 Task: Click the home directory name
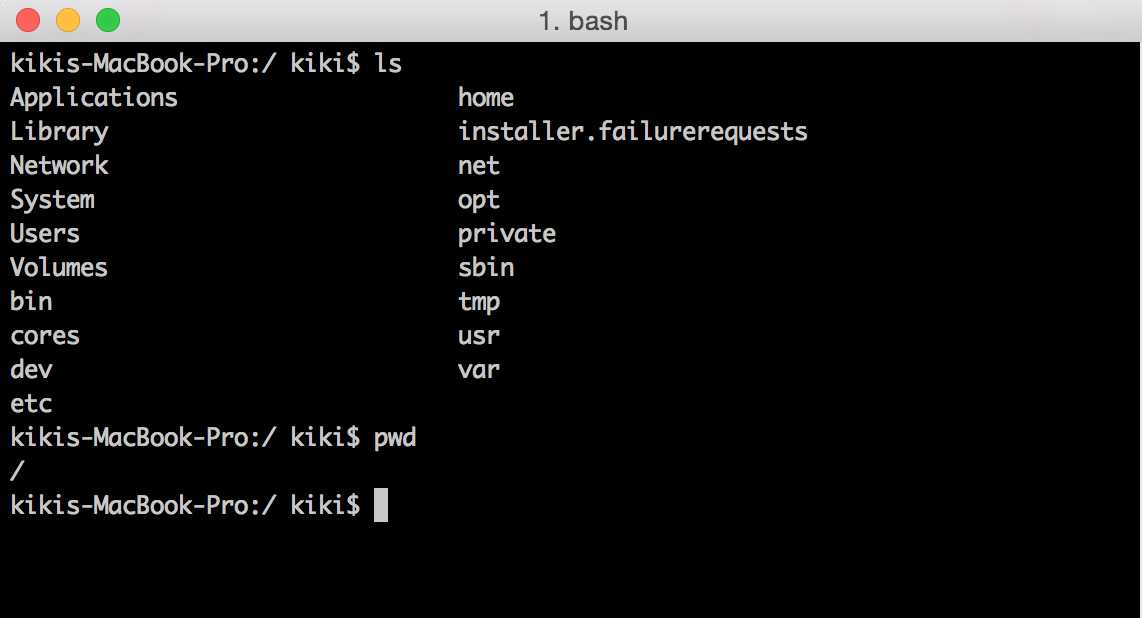point(486,98)
